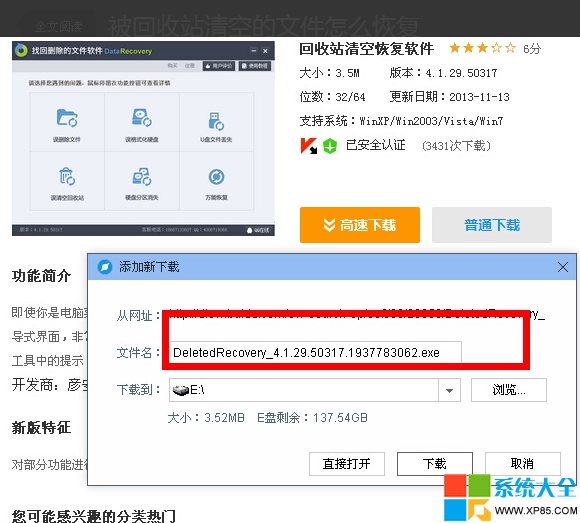Screen dimensions: 580x523
Task: Click the blue icon in 添加新下载 title bar
Action: click(x=105, y=267)
